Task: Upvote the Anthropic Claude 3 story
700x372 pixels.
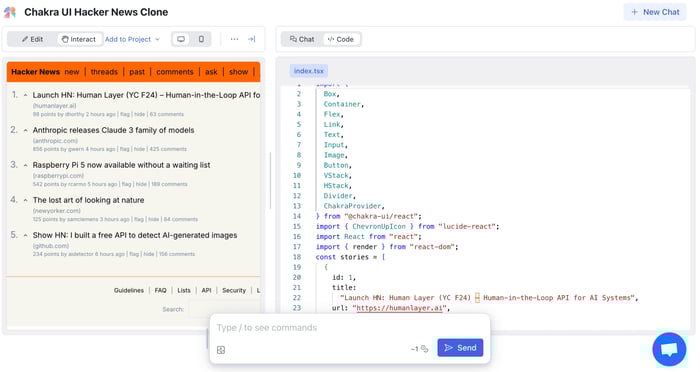Action: pos(25,130)
